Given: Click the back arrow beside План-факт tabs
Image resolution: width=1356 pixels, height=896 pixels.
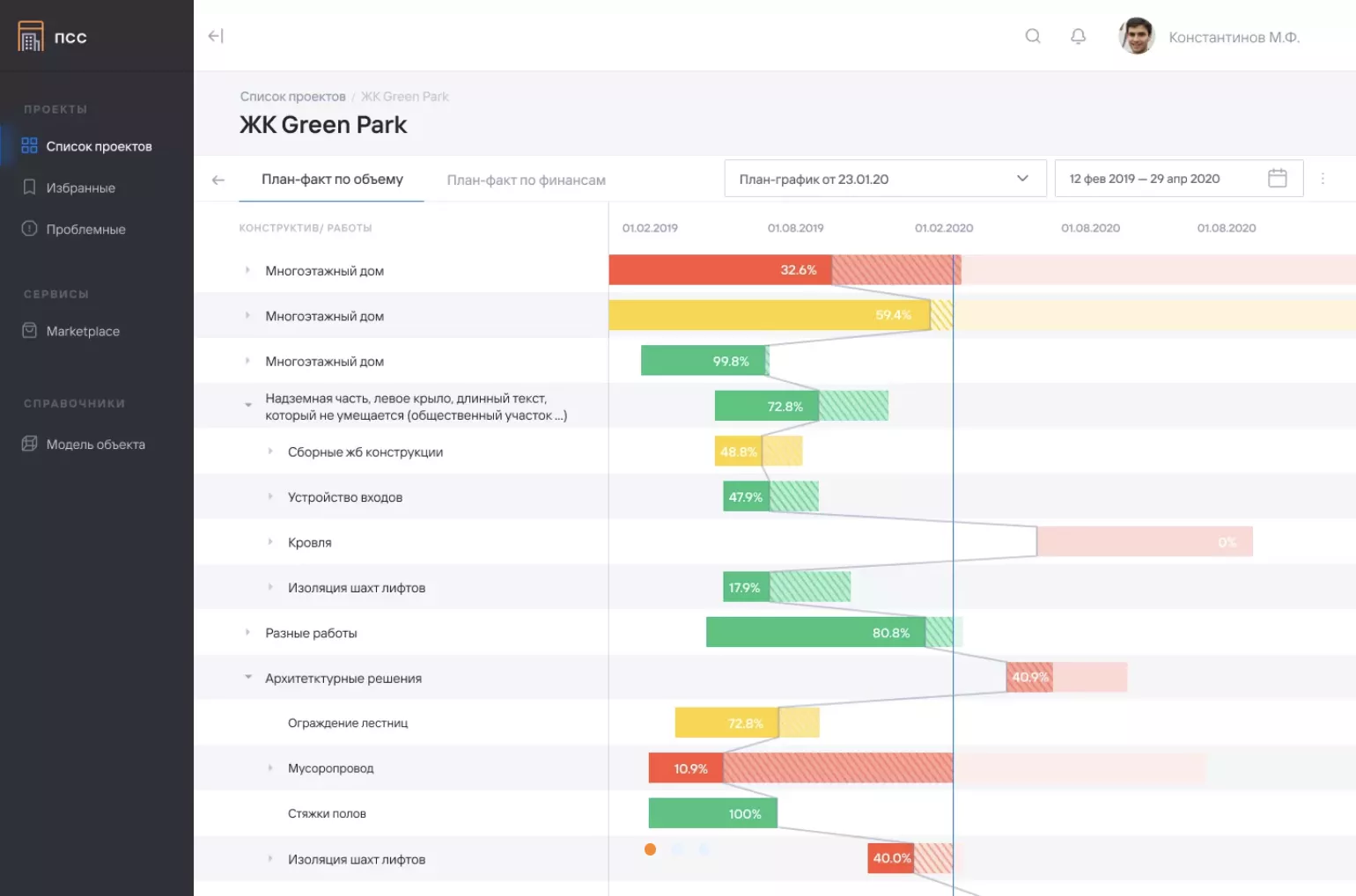Looking at the screenshot, I should (x=218, y=180).
